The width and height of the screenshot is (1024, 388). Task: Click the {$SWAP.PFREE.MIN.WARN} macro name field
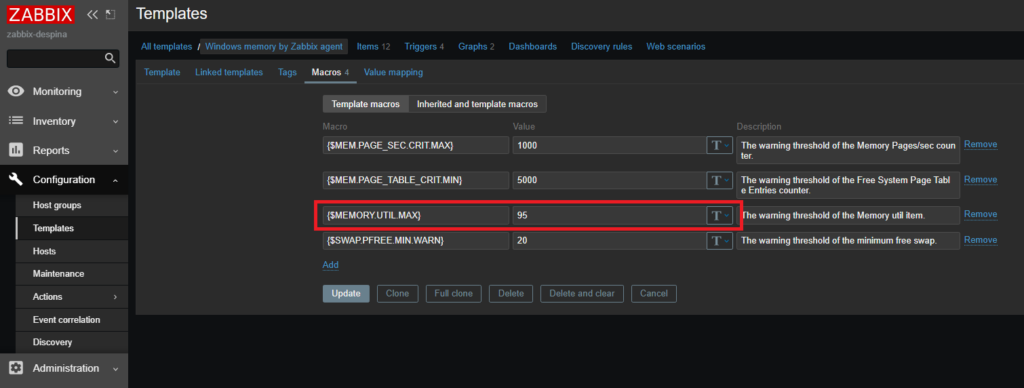tap(415, 241)
